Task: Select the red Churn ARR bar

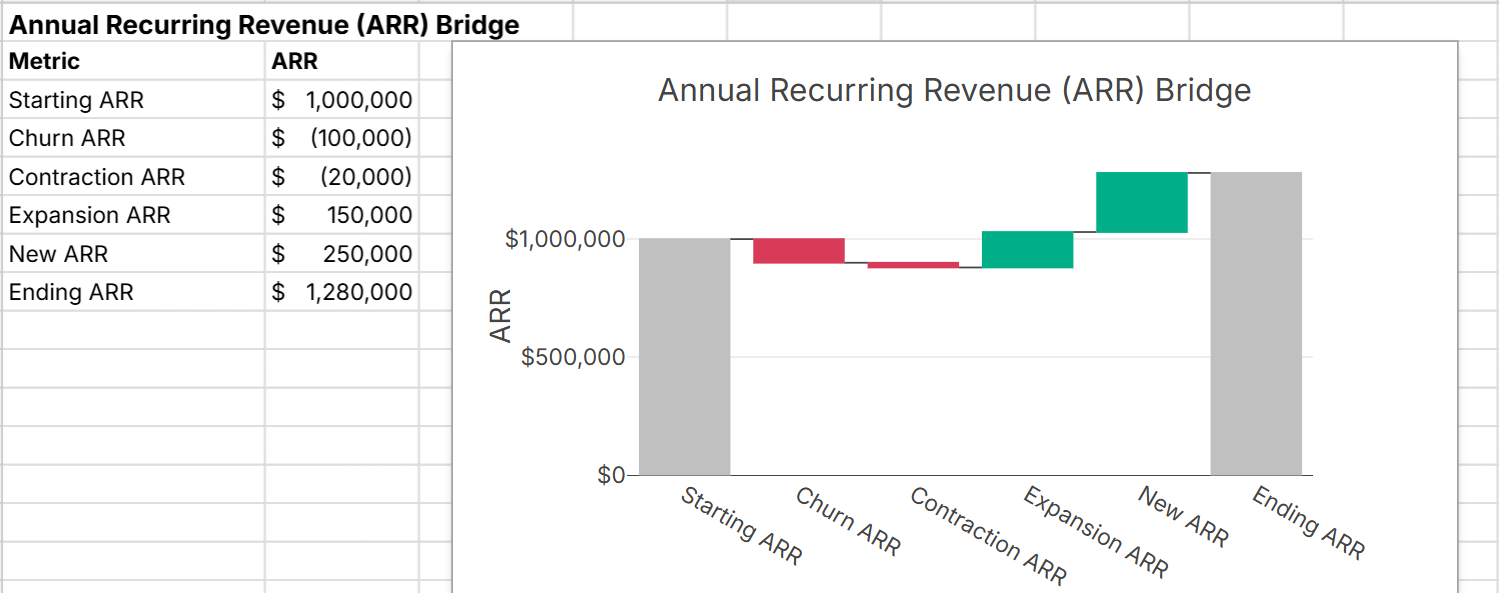Action: point(798,249)
